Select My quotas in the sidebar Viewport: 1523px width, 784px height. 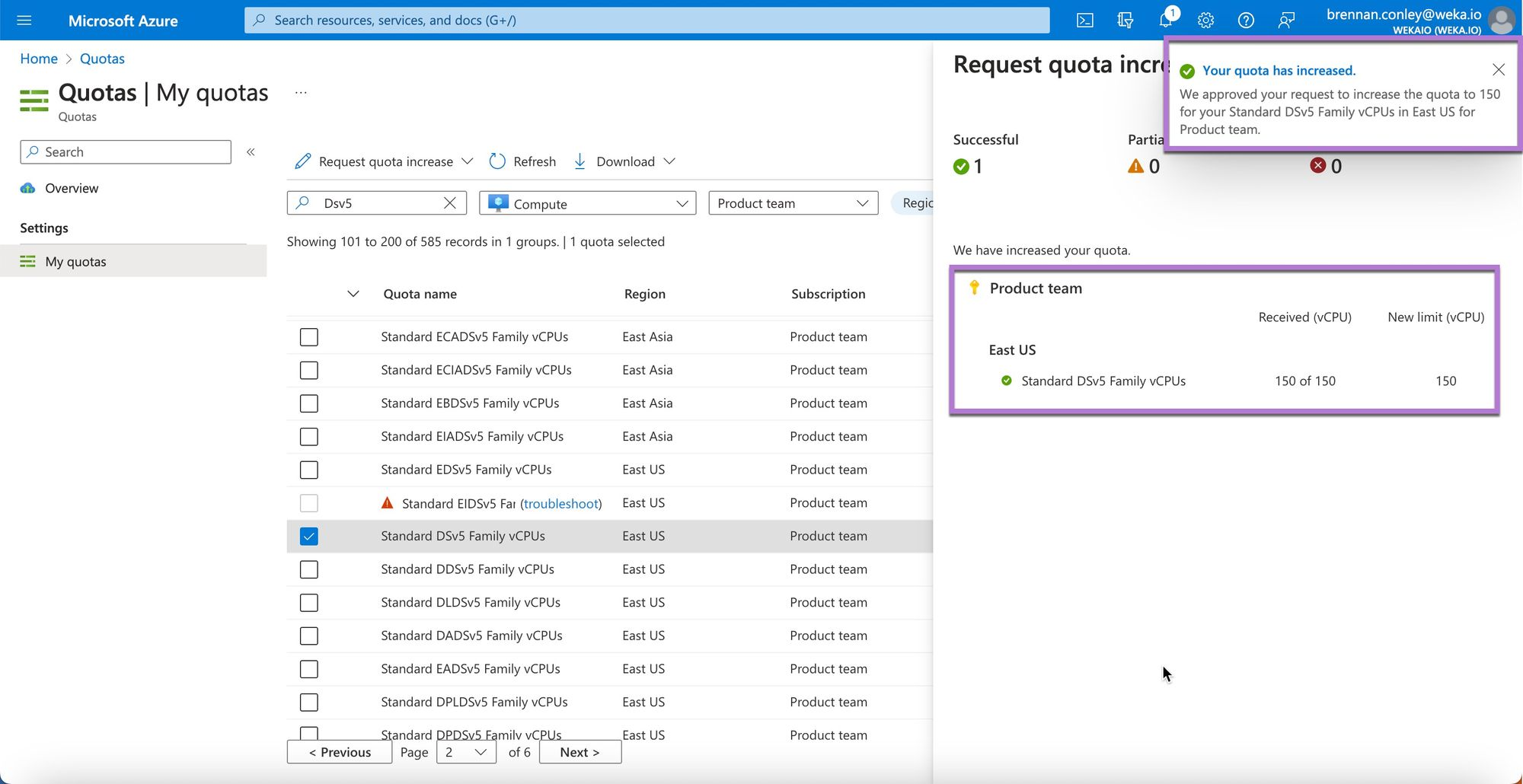pyautogui.click(x=75, y=262)
